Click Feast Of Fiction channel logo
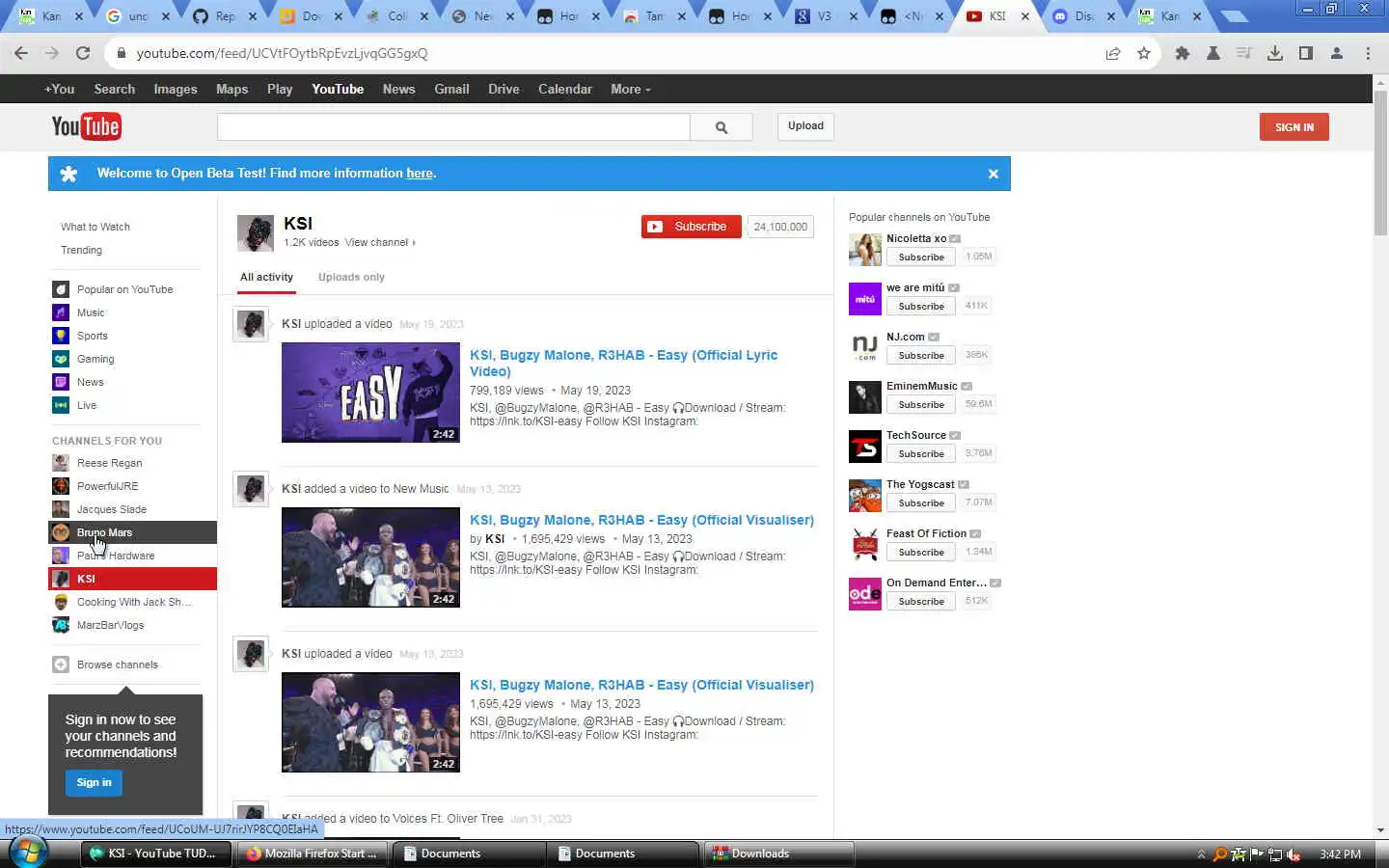This screenshot has width=1389, height=868. pyautogui.click(x=865, y=545)
